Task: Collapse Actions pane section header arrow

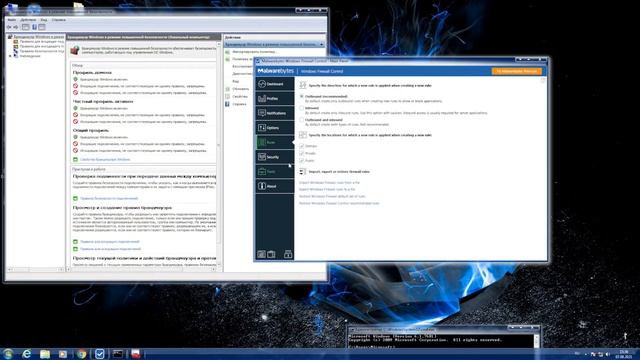Action: pyautogui.click(x=322, y=44)
